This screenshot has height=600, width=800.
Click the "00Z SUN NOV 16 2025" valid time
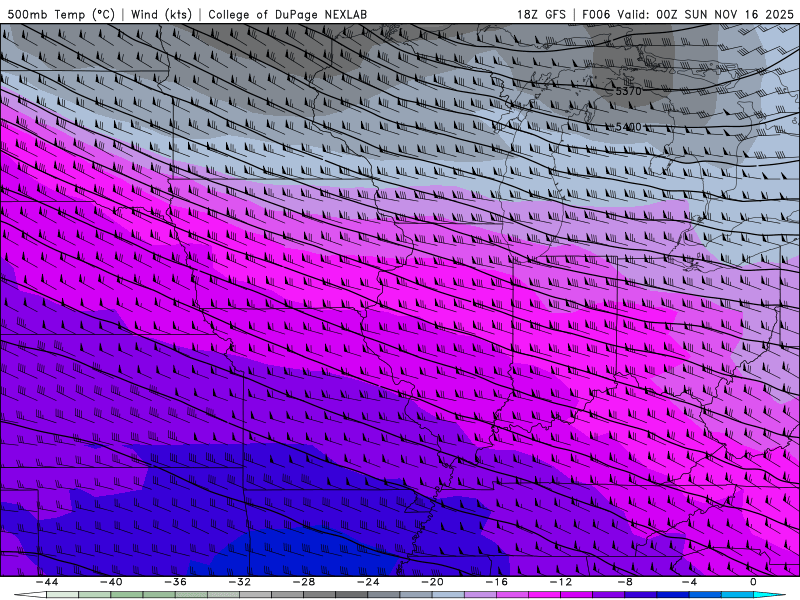[x=725, y=14]
